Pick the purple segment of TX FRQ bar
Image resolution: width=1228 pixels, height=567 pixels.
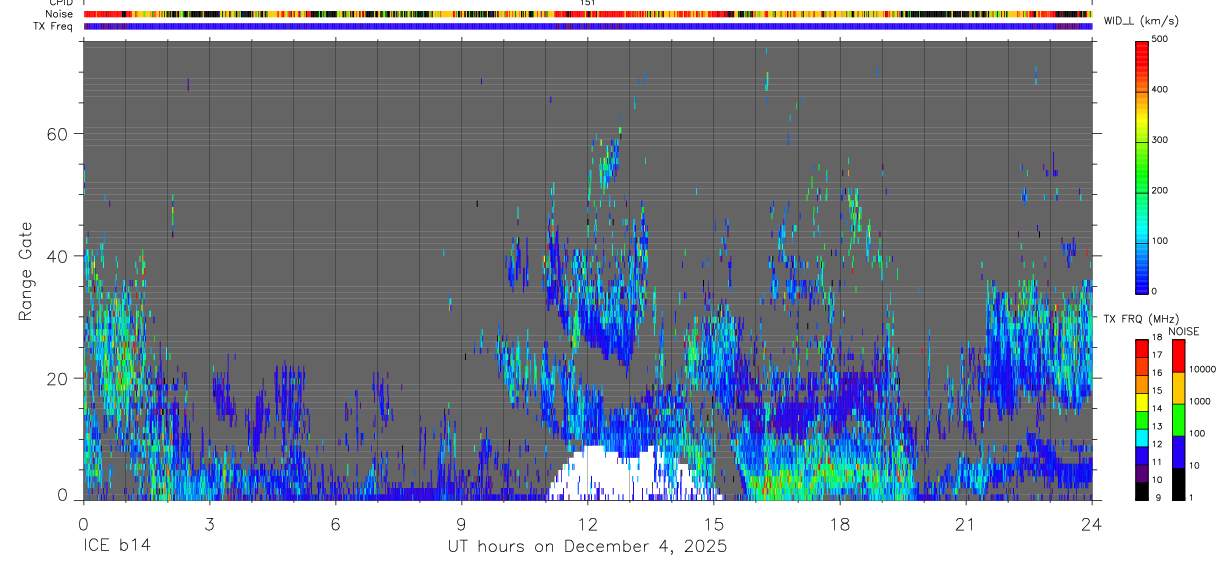(1142, 473)
